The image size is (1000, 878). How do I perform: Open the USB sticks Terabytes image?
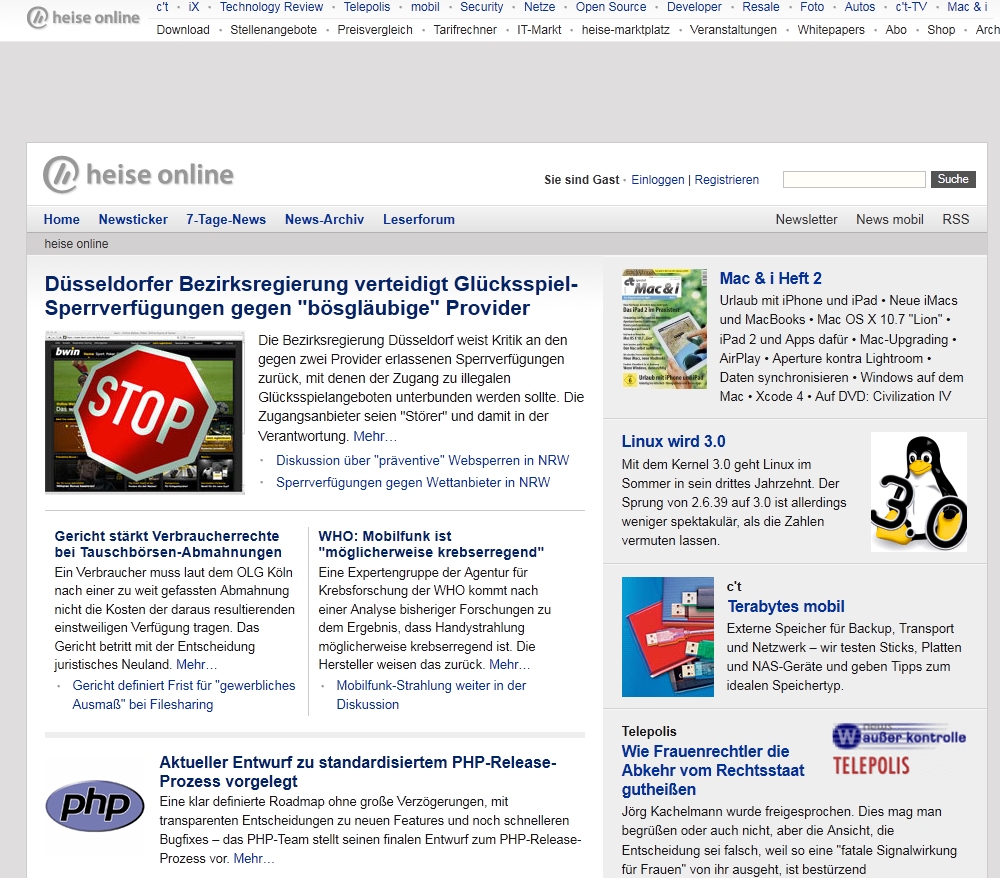(x=667, y=637)
